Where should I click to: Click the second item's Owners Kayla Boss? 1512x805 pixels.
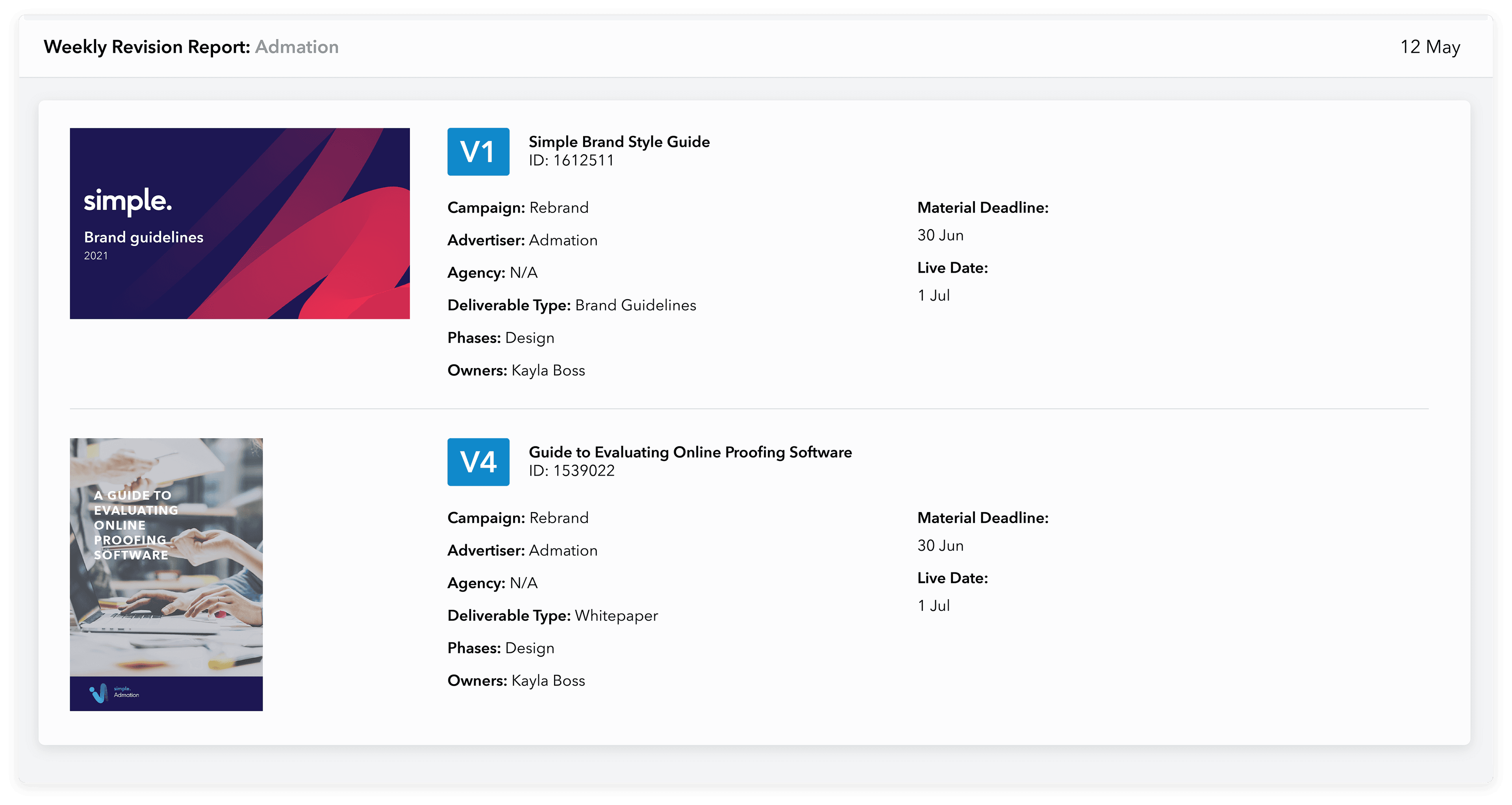click(x=548, y=681)
